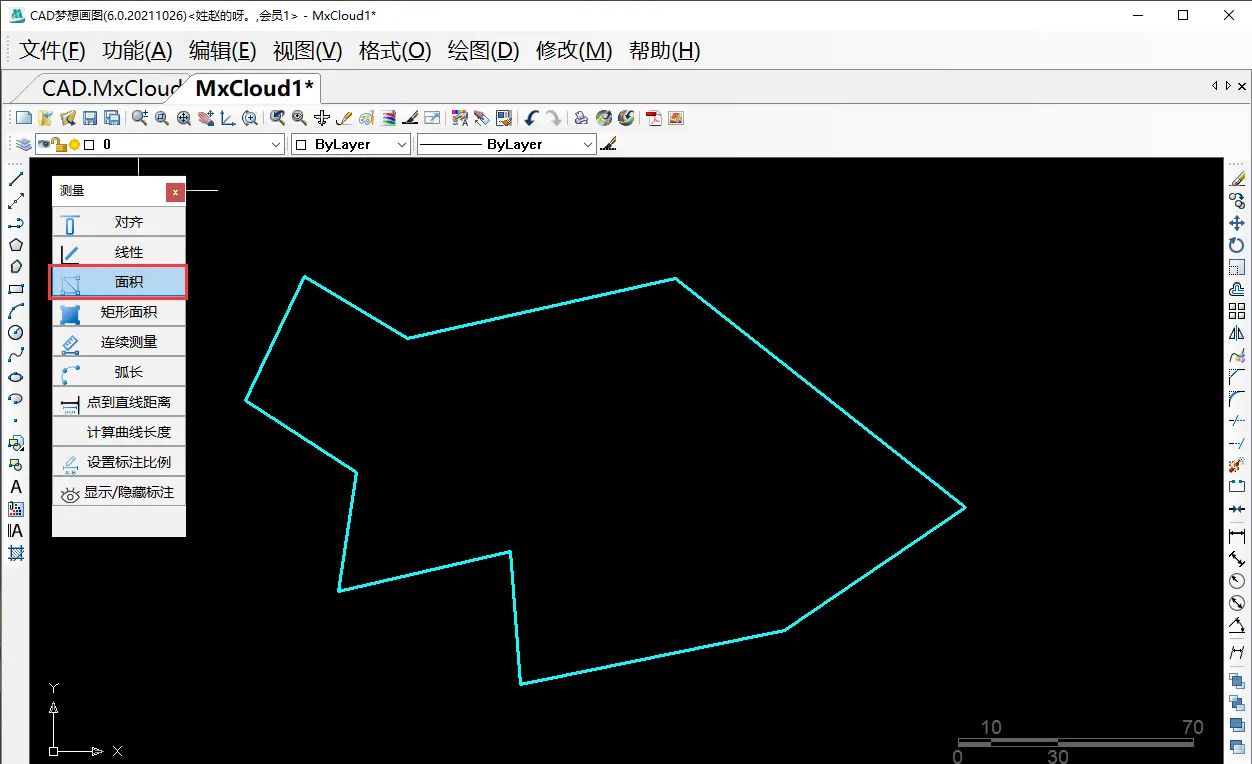Click the Save icon in toolbar
This screenshot has height=764, width=1252.
90,118
